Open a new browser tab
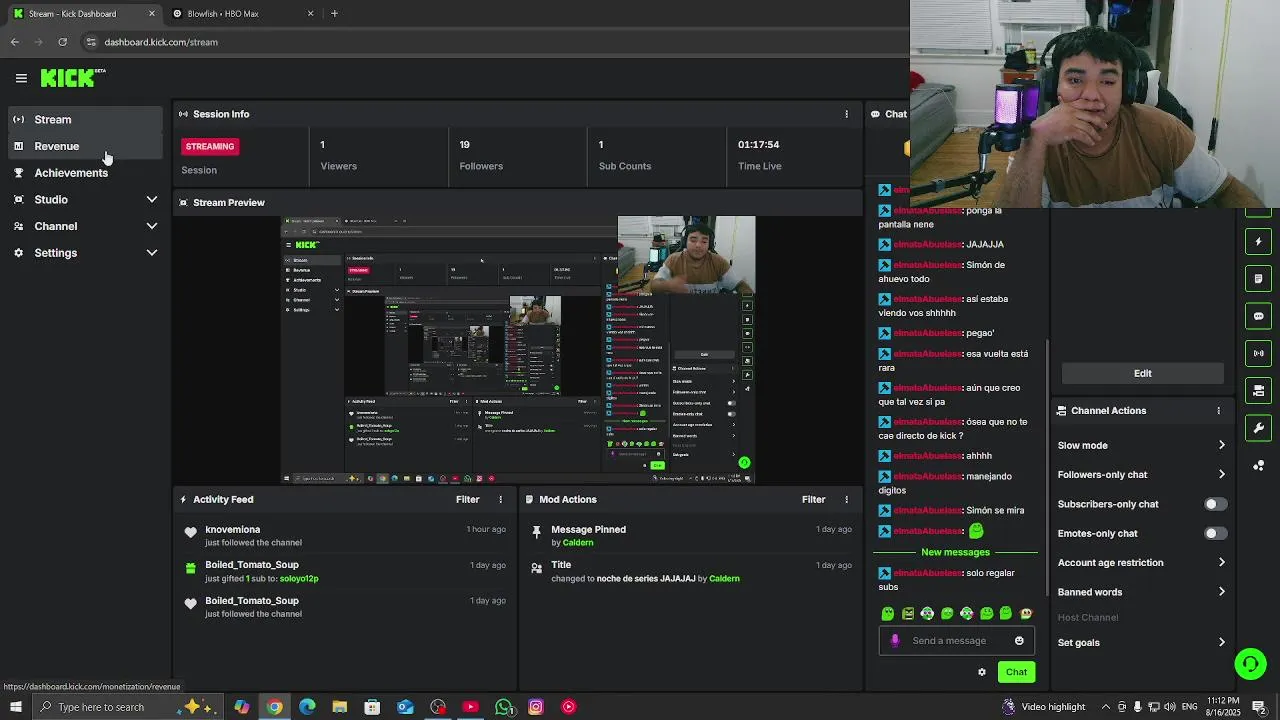 [334, 14]
